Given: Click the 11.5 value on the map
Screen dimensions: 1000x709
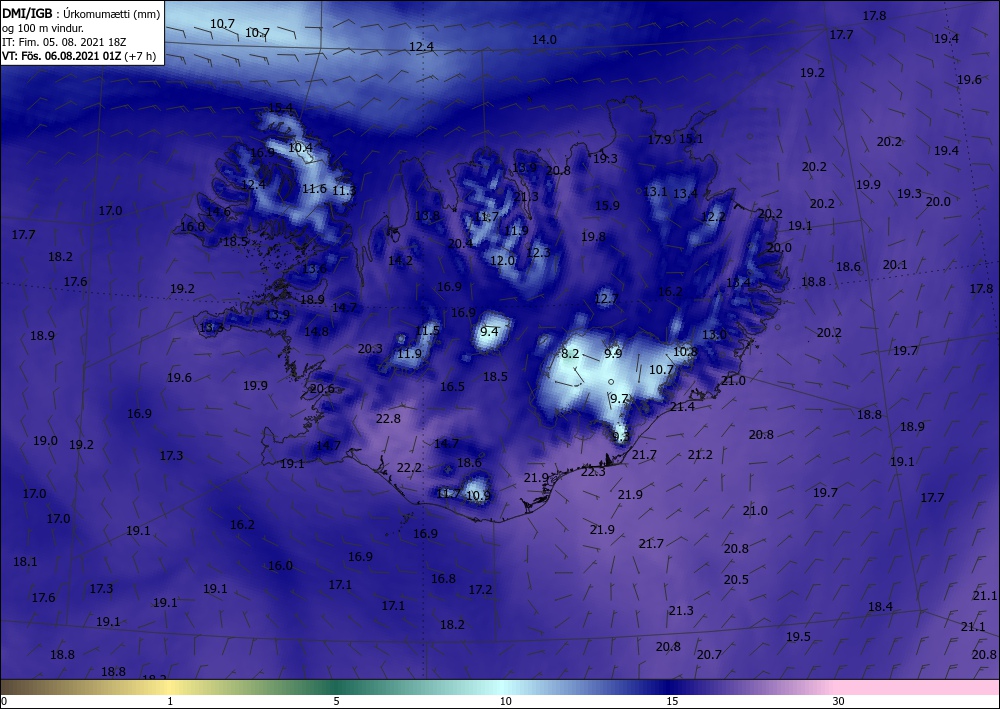Looking at the screenshot, I should click(x=427, y=331).
